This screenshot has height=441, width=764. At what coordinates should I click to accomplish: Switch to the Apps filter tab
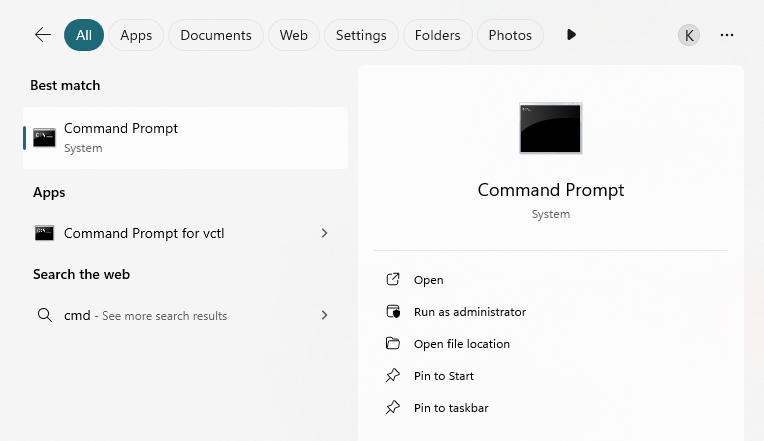click(x=136, y=35)
